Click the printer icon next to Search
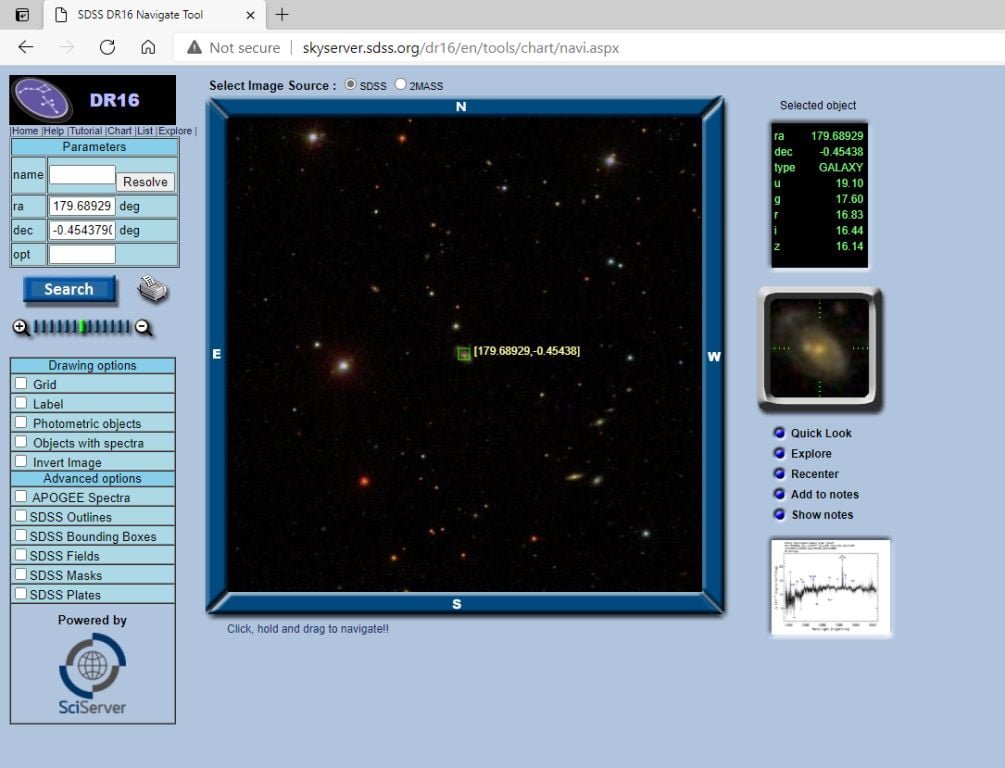Screen dimensions: 1005x768 click(x=152, y=290)
